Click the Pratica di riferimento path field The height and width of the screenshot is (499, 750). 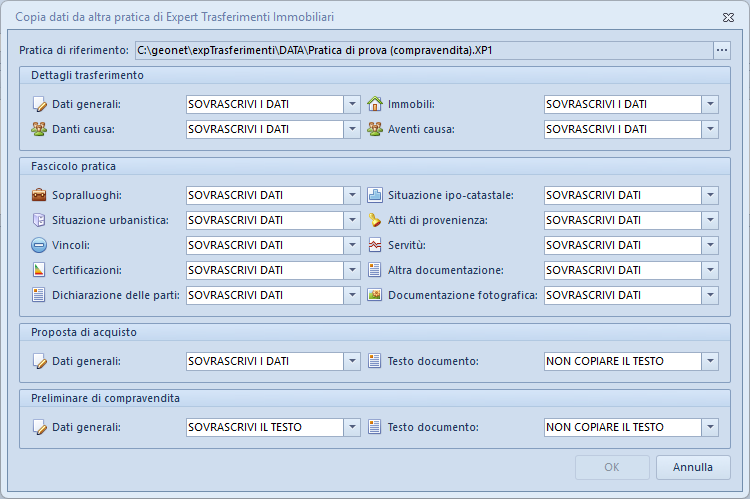[x=422, y=50]
